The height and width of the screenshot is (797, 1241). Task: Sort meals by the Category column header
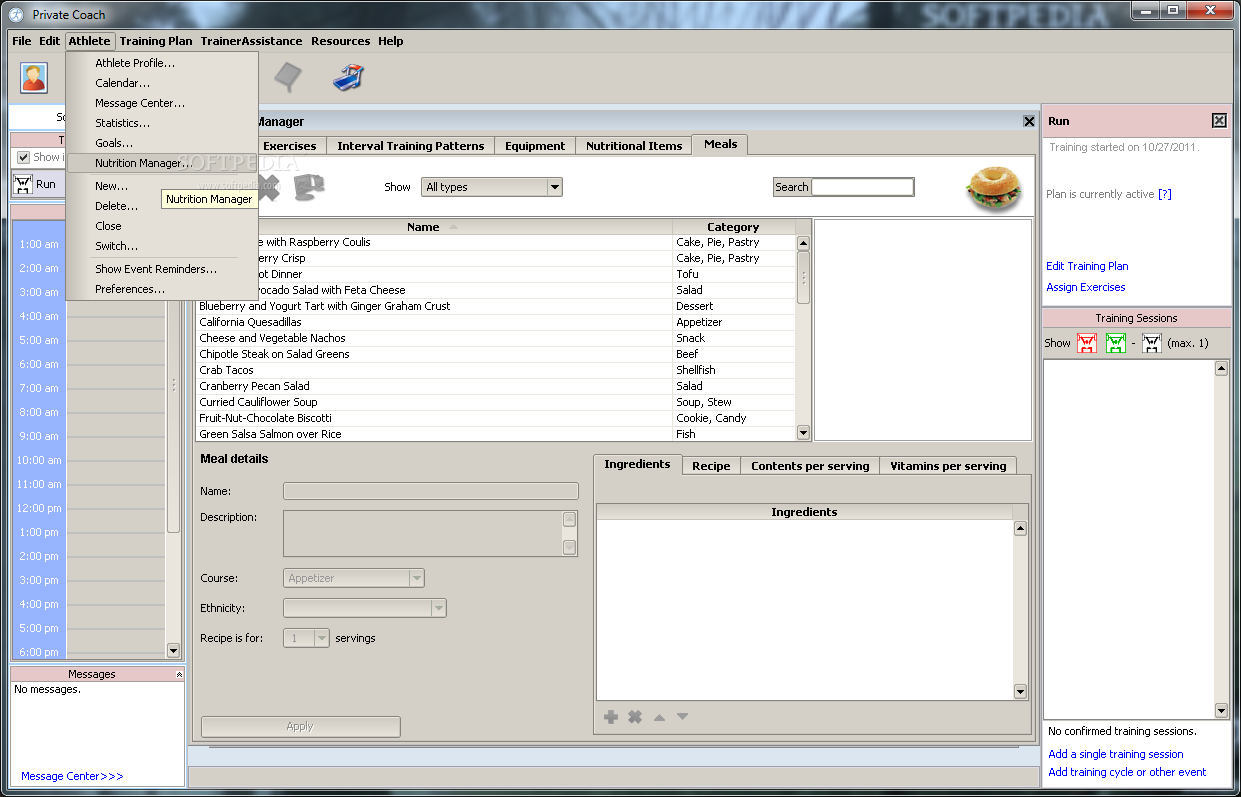pyautogui.click(x=734, y=227)
